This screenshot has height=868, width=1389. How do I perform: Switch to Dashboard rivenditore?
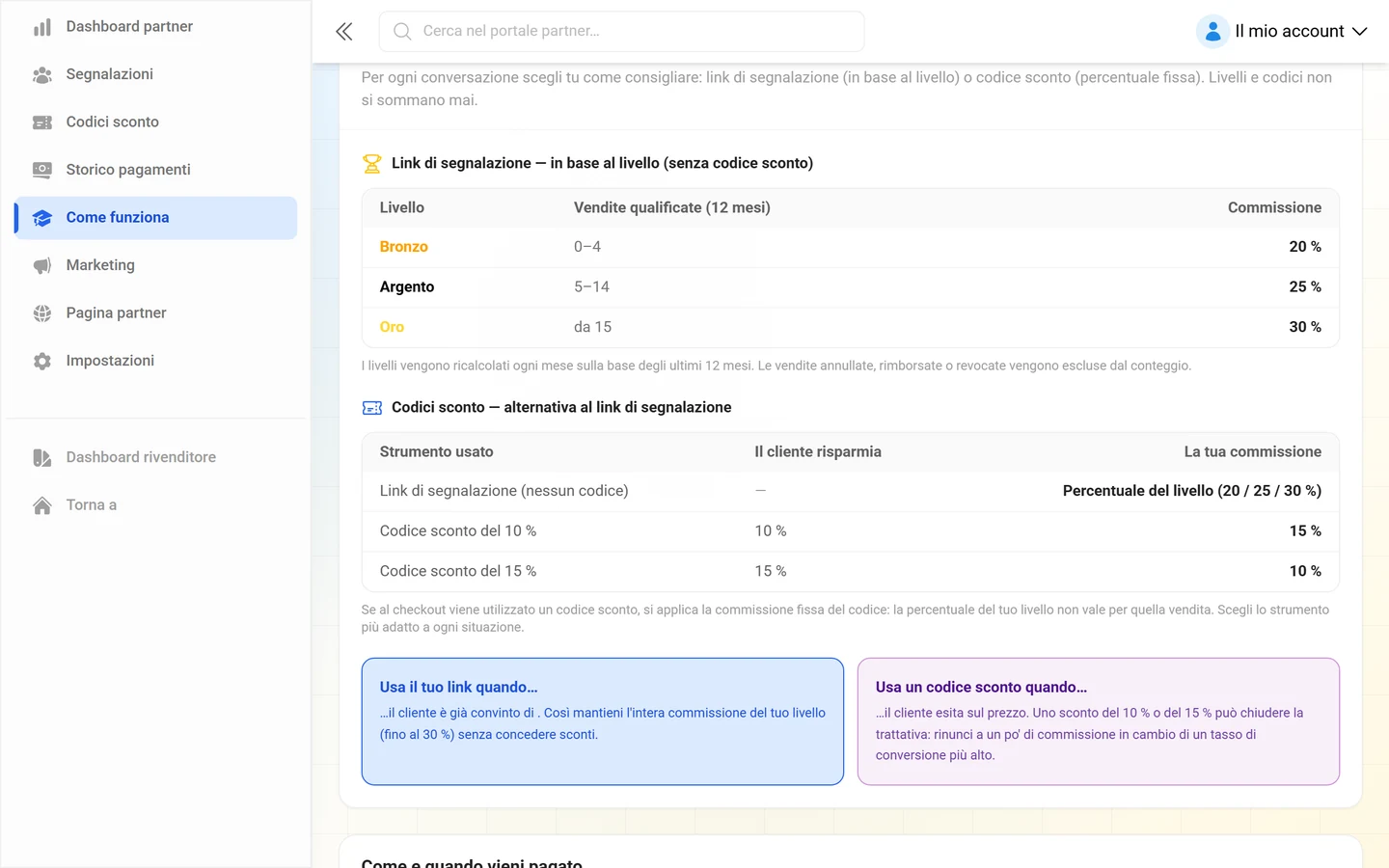tap(156, 457)
